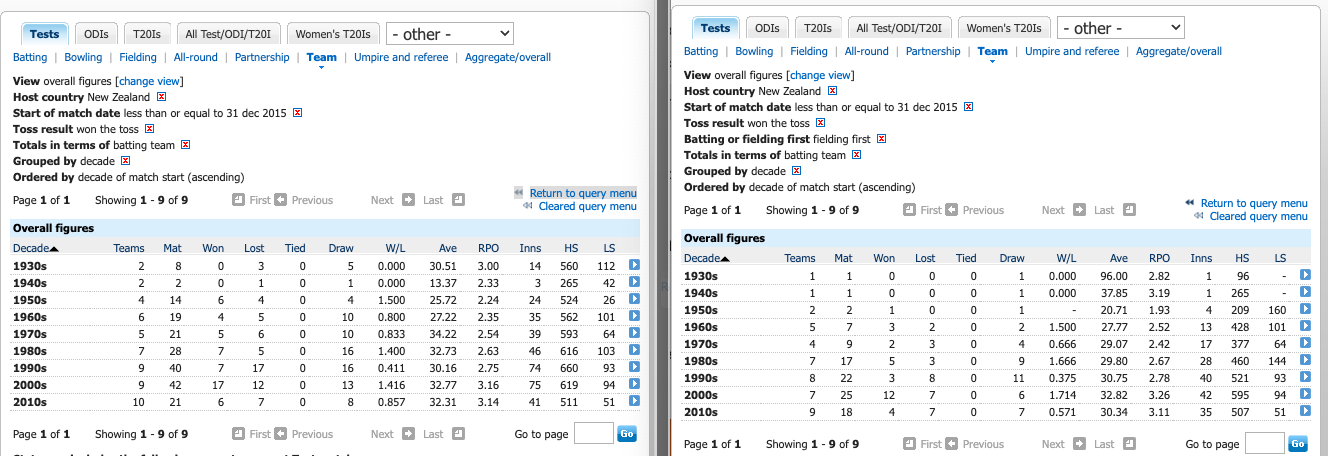Switch to ODIs tab in left panel

click(96, 34)
